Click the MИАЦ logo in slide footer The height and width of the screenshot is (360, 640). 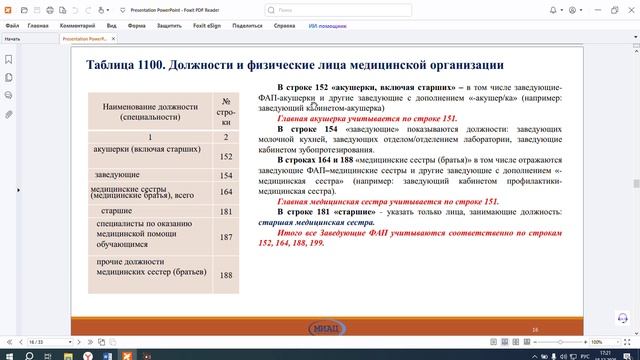point(327,328)
